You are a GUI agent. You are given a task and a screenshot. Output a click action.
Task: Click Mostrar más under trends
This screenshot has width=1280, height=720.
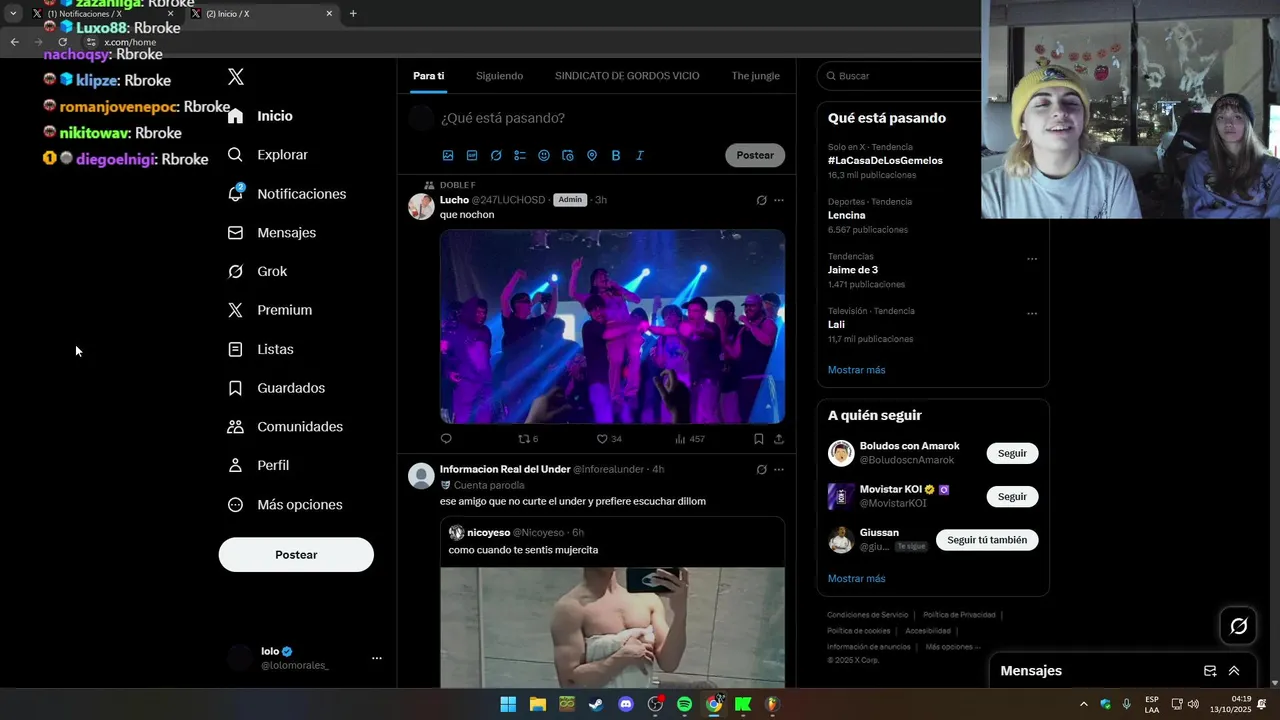[x=856, y=370]
